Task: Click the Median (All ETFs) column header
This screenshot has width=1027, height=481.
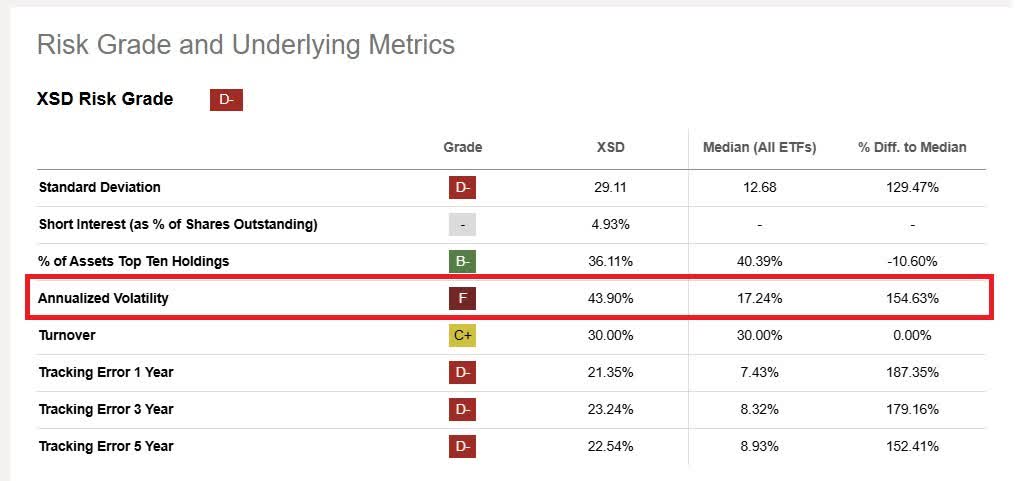Action: coord(761,147)
